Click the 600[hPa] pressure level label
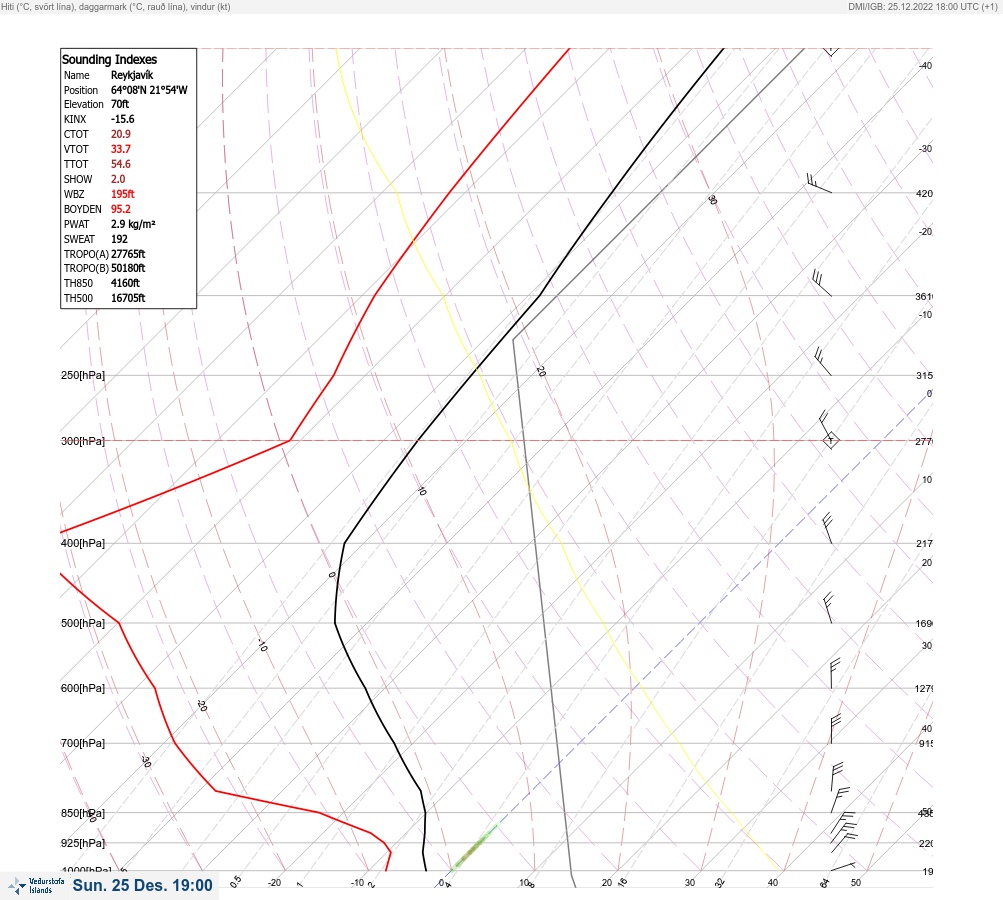 tap(83, 688)
